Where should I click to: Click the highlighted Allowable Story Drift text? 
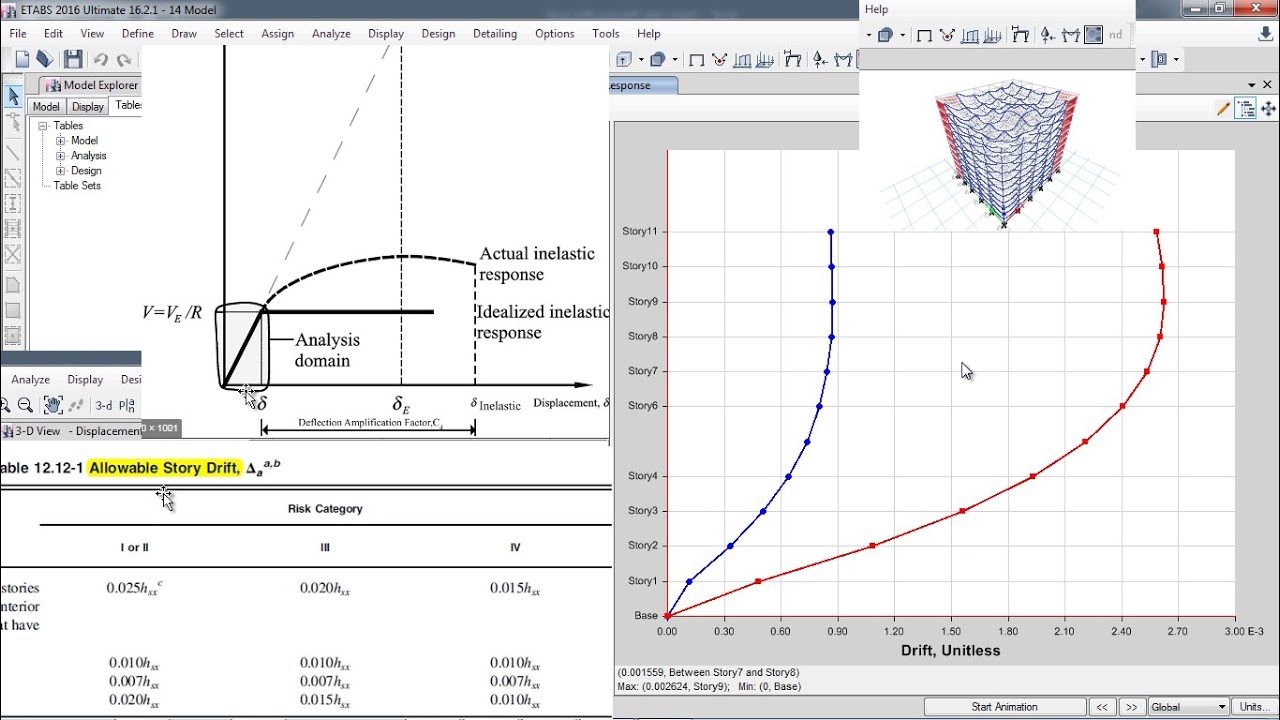point(165,467)
